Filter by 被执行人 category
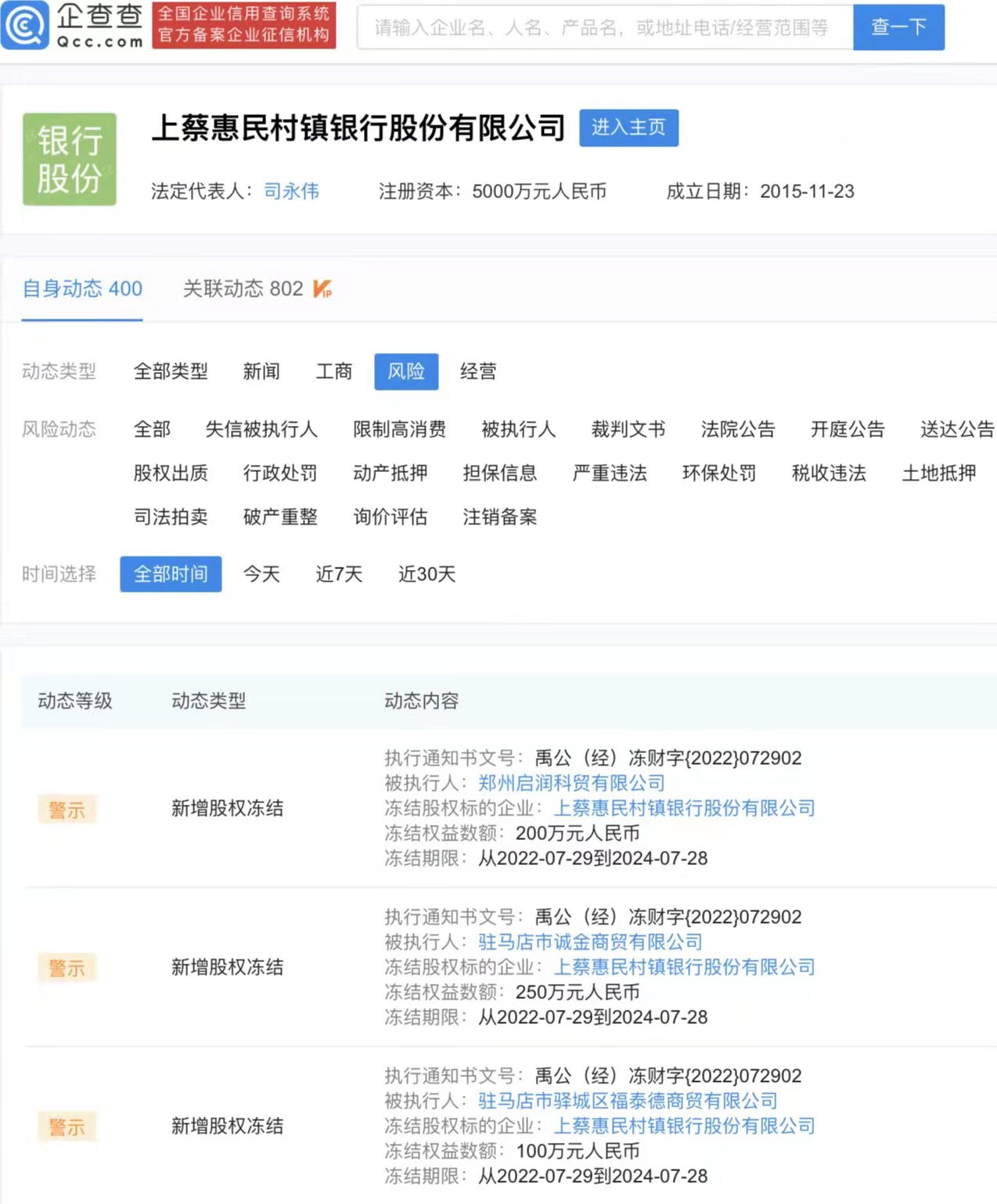This screenshot has height=1204, width=997. (518, 429)
